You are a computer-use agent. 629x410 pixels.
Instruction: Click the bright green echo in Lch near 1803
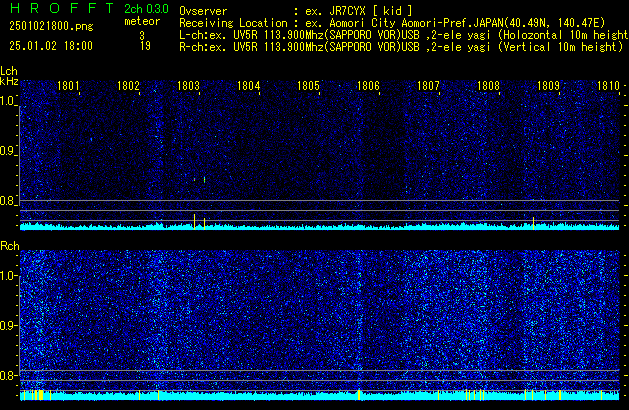click(x=205, y=180)
